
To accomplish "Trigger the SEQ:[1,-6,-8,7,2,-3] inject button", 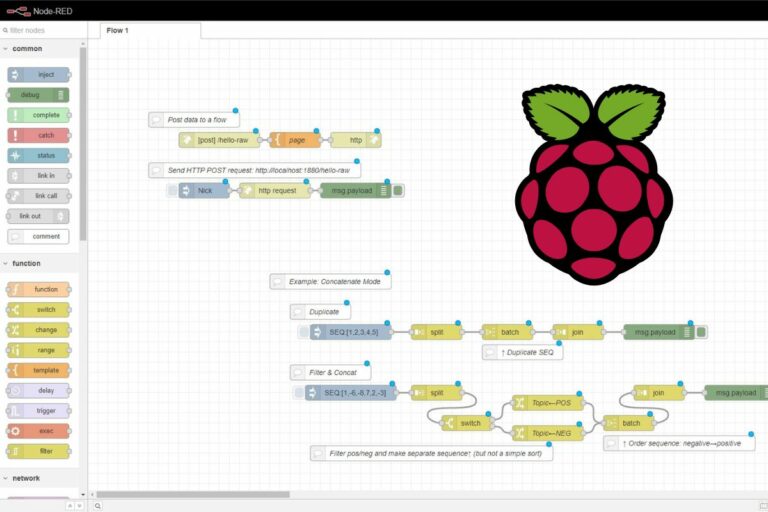I will coord(299,393).
